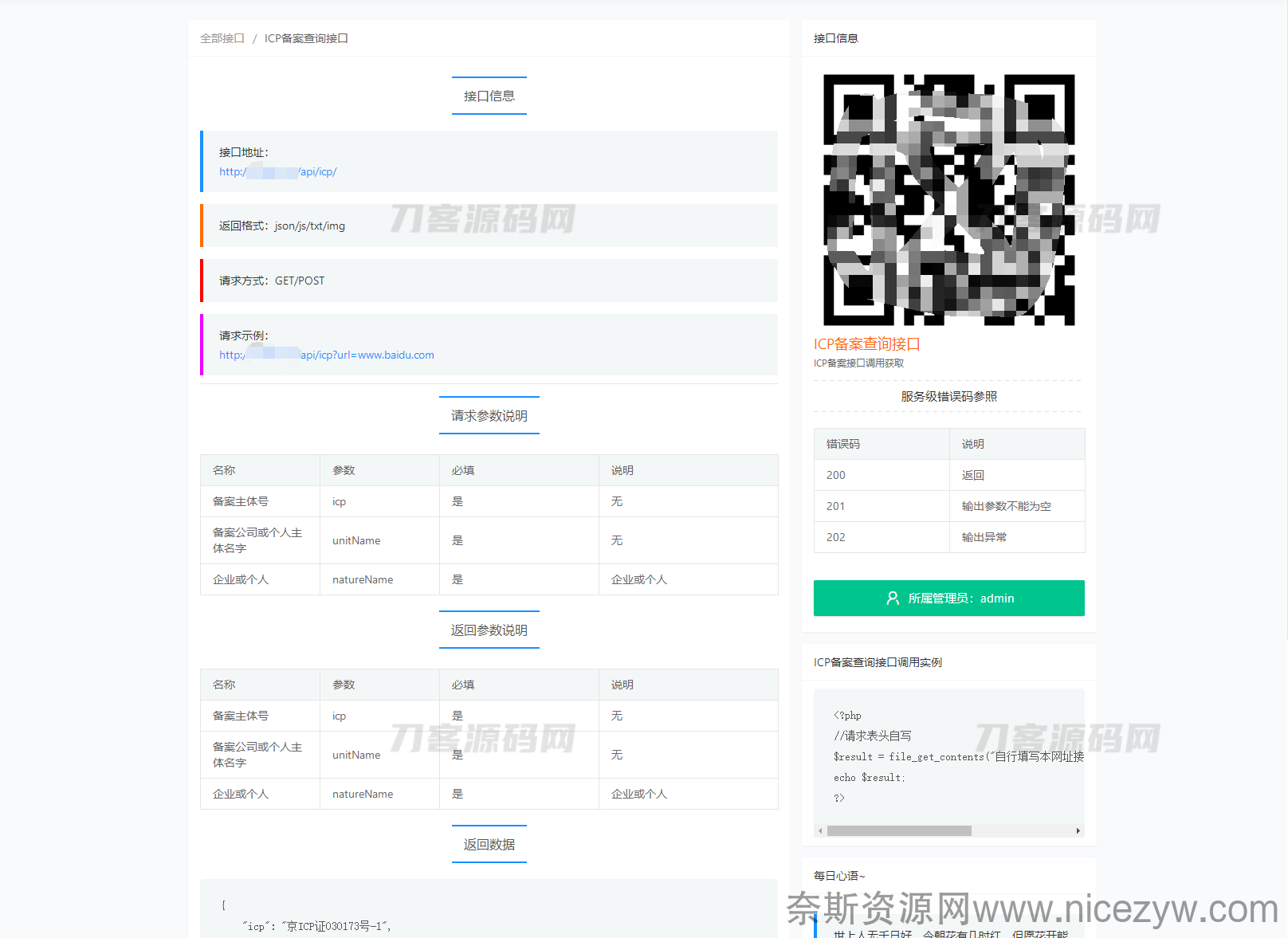The image size is (1288, 938).
Task: Click the 服务级错误码参照 heading
Action: (948, 397)
